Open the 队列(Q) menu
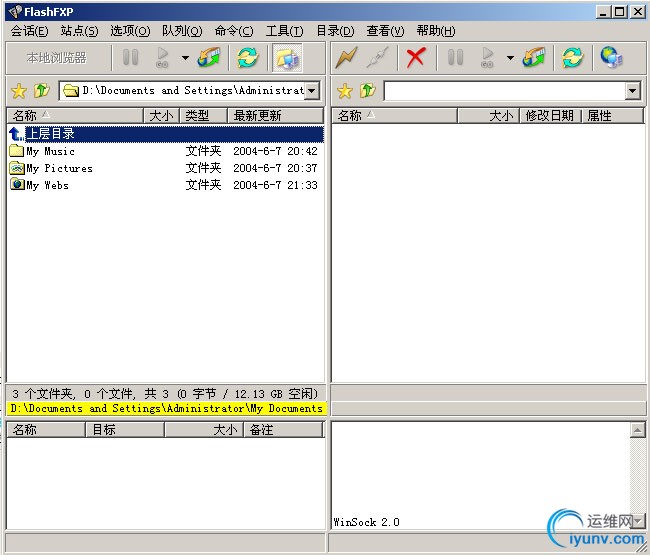 182,31
